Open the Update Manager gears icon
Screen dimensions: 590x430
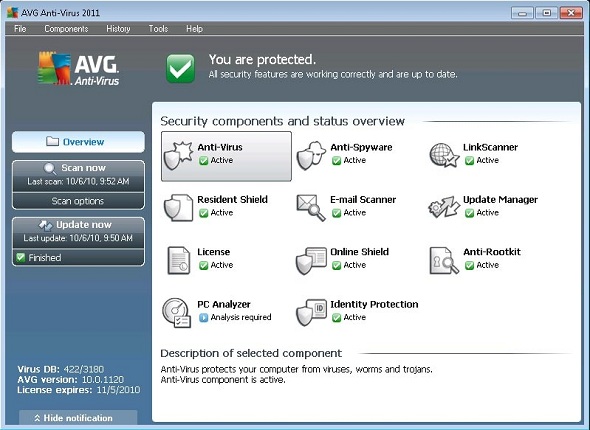pos(444,207)
